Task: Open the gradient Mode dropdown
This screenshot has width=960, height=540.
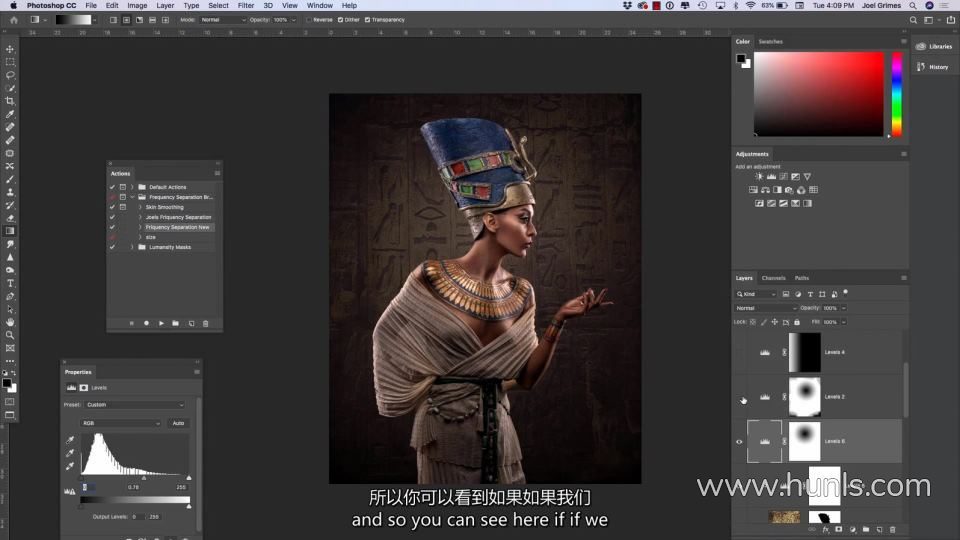Action: click(223, 20)
